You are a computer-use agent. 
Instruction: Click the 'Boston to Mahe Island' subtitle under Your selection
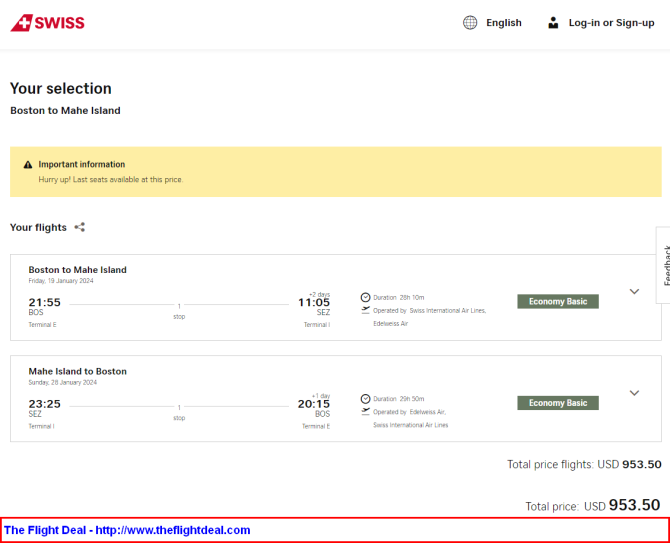click(x=65, y=111)
